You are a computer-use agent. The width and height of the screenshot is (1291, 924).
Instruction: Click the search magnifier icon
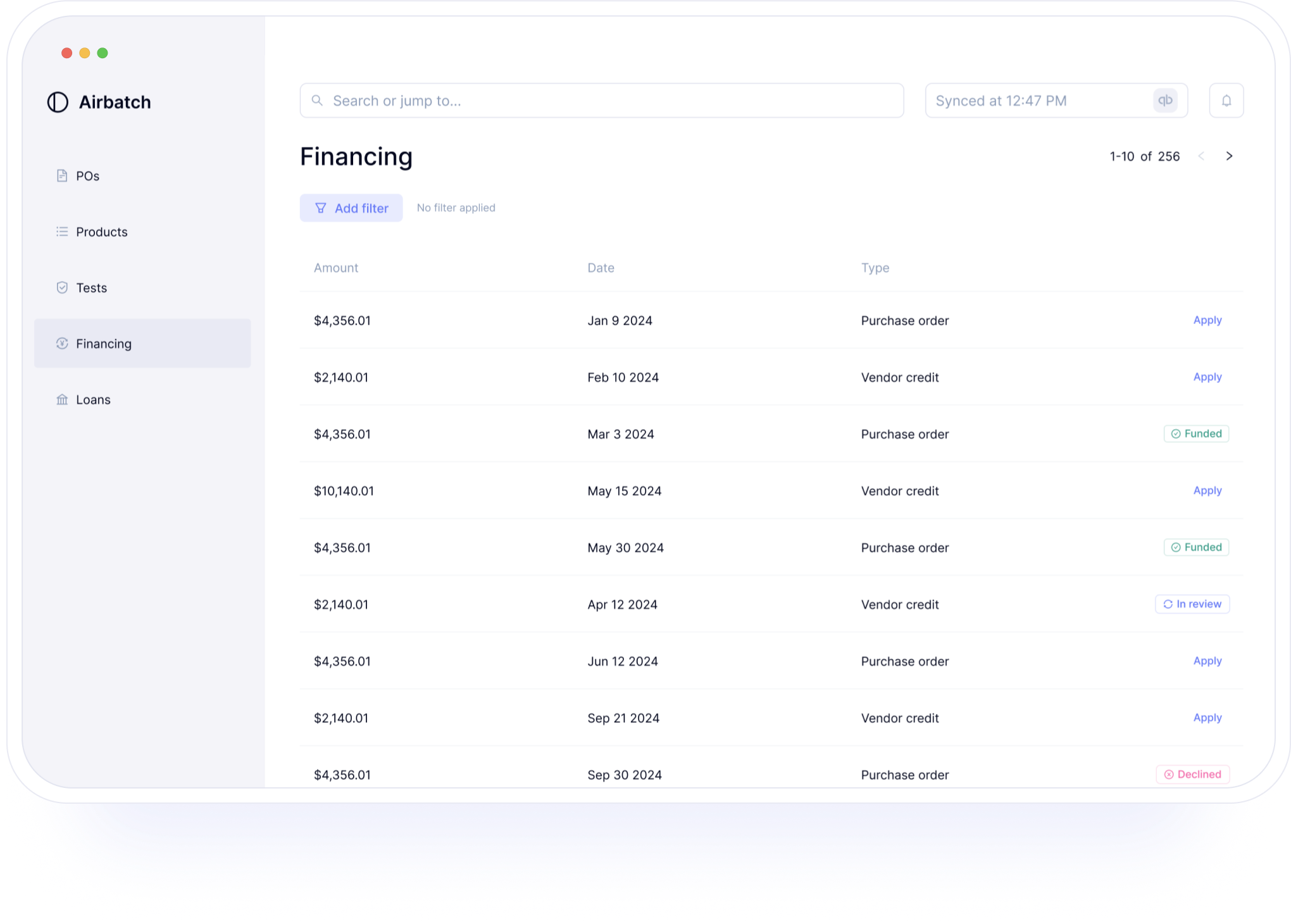tap(317, 100)
